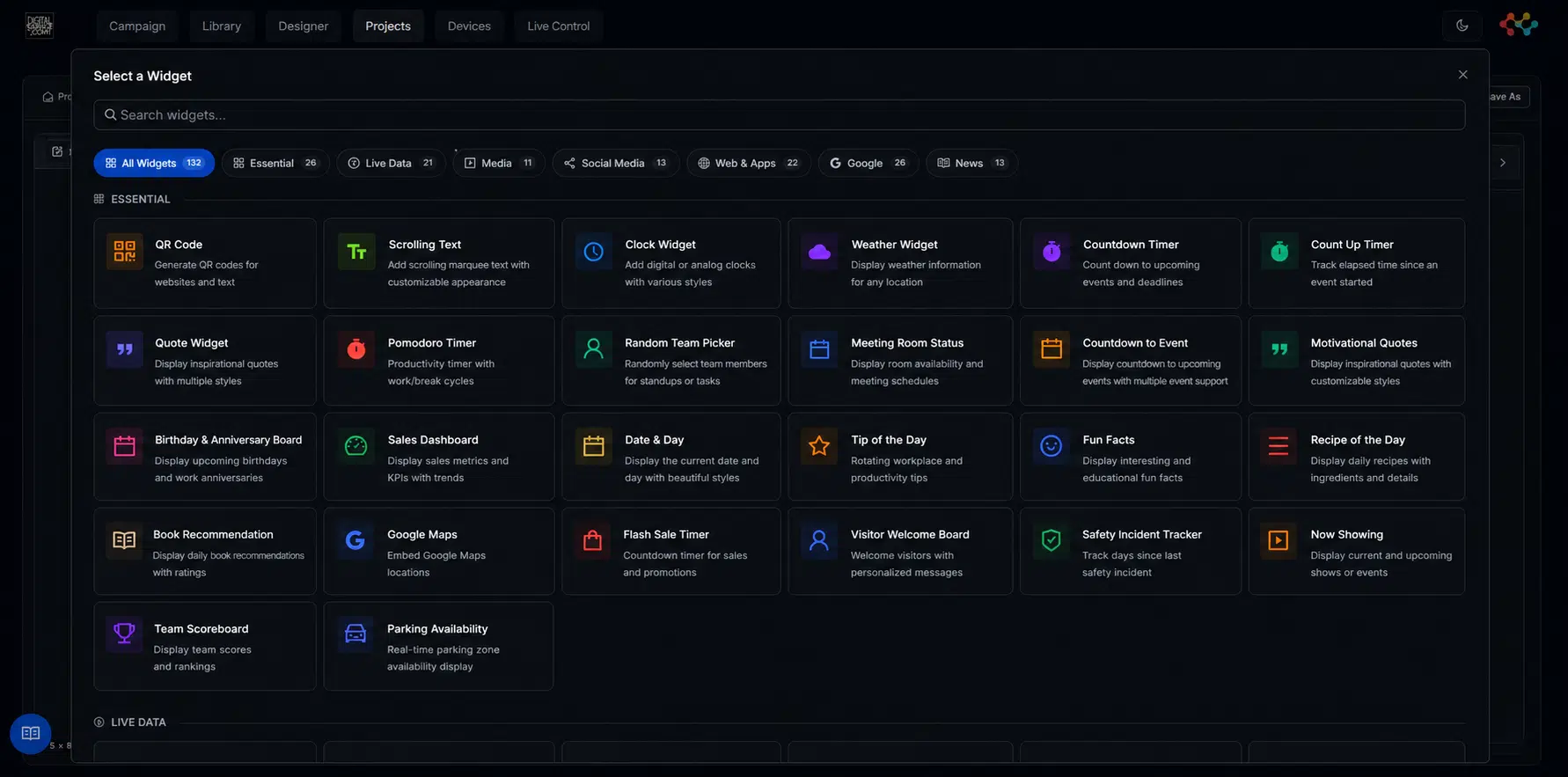Toggle dark mode moon icon
1568x777 pixels.
[x=1462, y=26]
